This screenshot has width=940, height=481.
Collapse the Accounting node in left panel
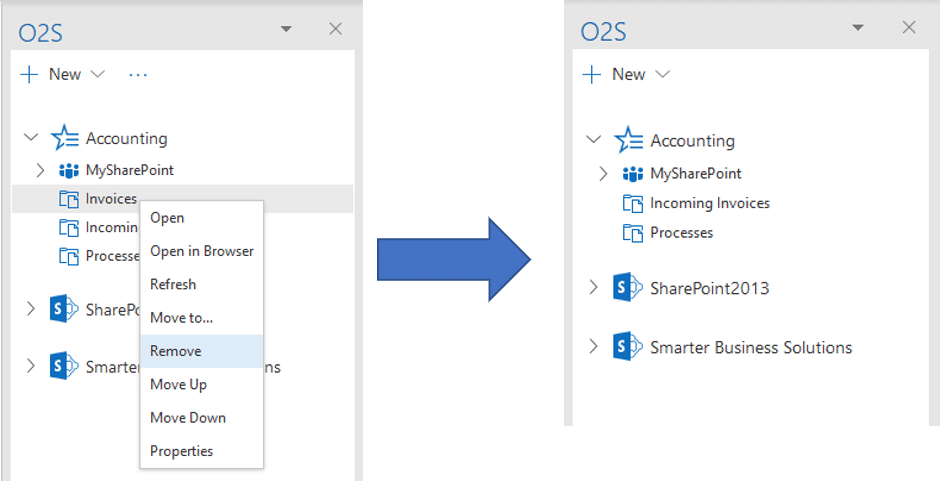31,137
